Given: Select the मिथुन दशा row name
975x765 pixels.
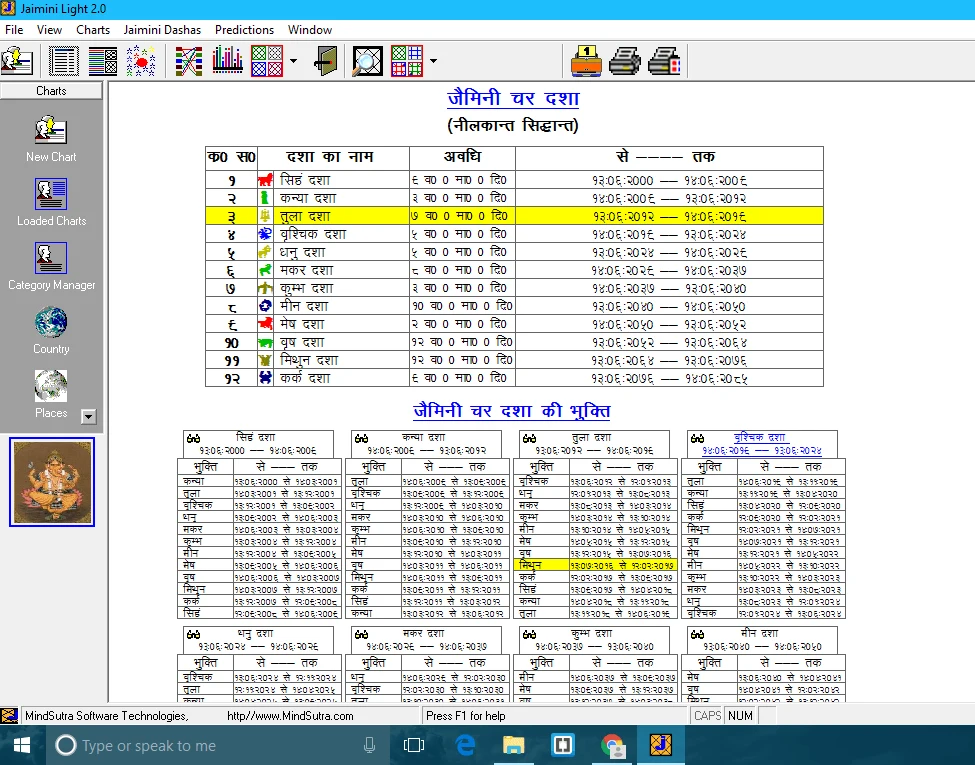Looking at the screenshot, I should 309,361.
